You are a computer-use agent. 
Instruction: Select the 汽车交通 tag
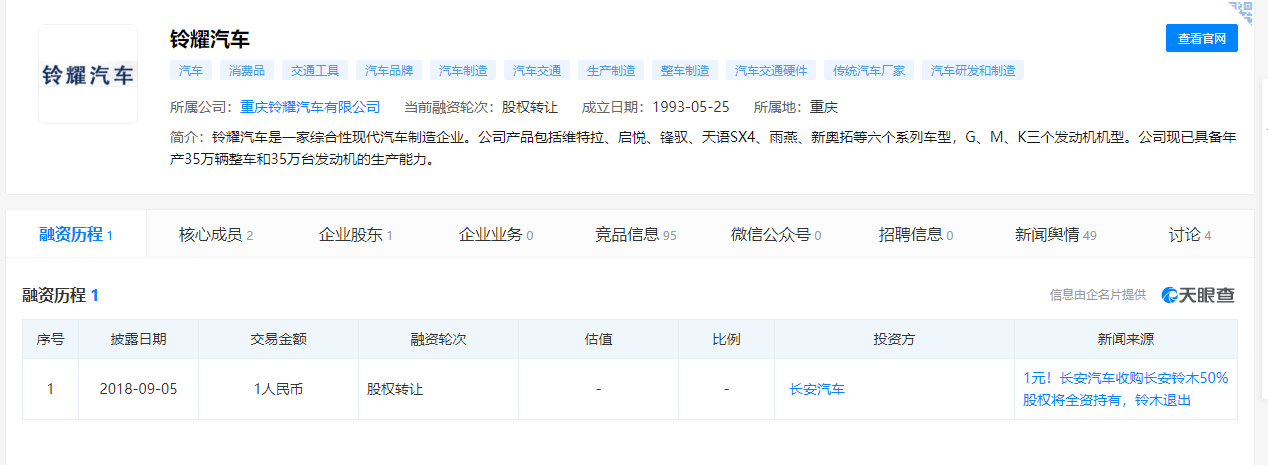(x=537, y=71)
